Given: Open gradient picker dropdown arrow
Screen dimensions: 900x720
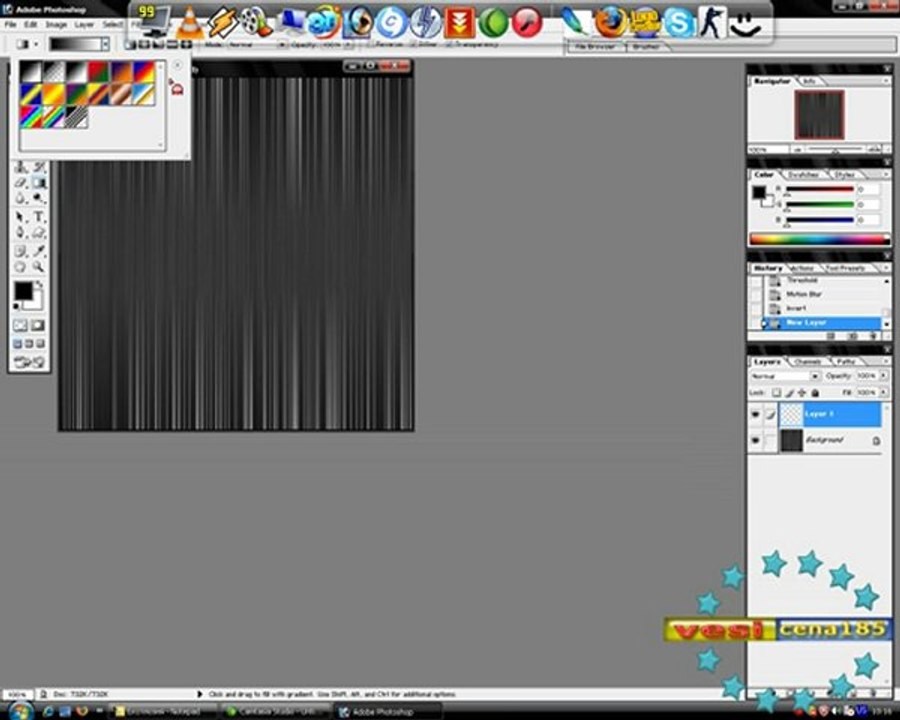Looking at the screenshot, I should coord(105,44).
